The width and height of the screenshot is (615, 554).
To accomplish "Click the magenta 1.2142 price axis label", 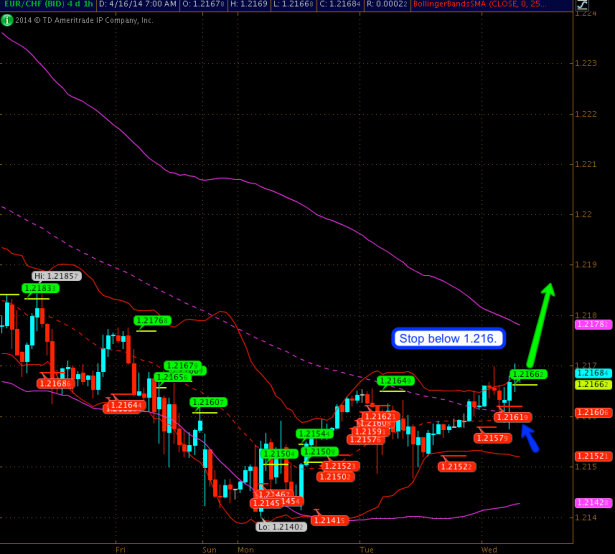I will pyautogui.click(x=593, y=503).
